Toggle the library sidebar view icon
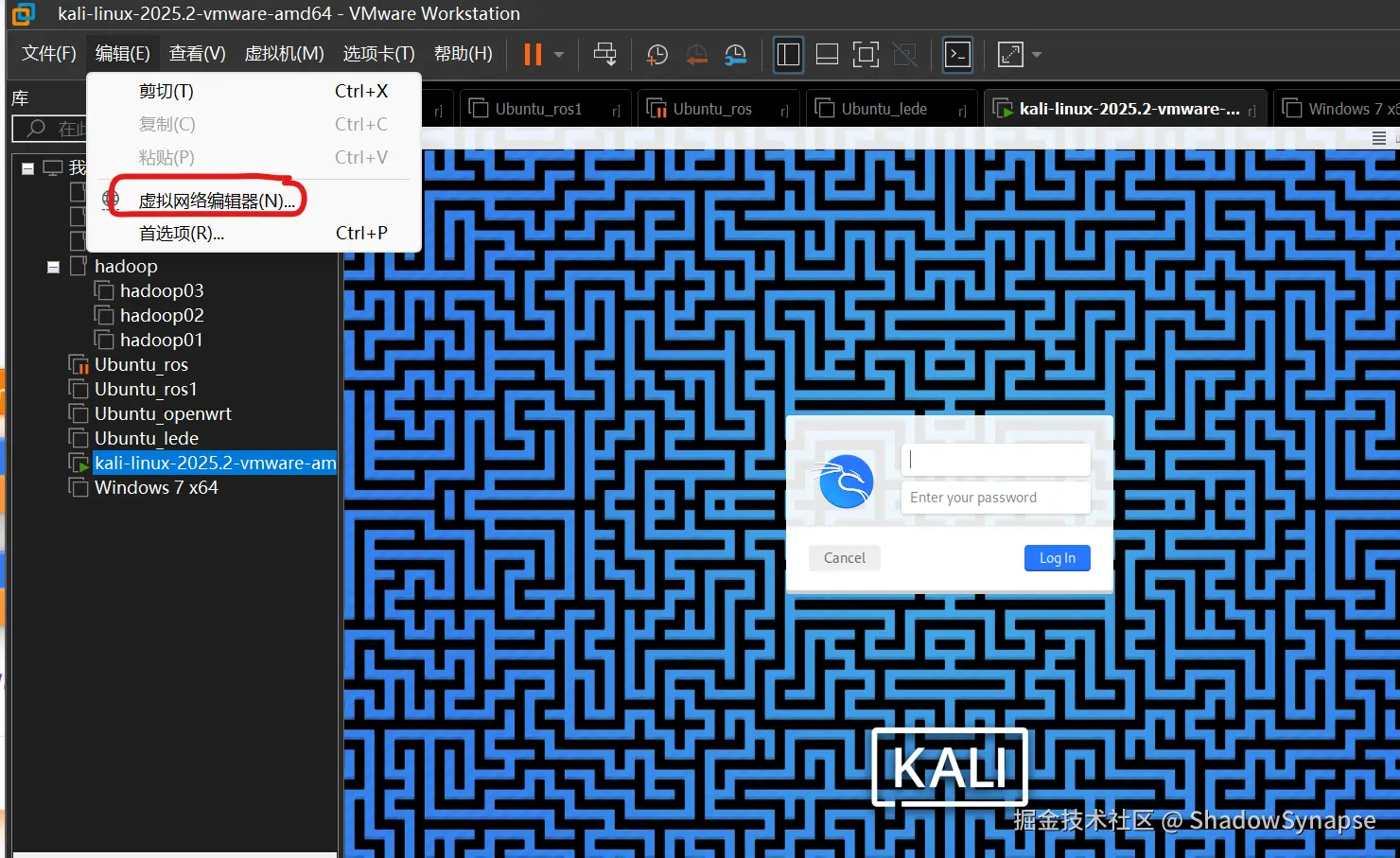The width and height of the screenshot is (1400, 858). 788,55
